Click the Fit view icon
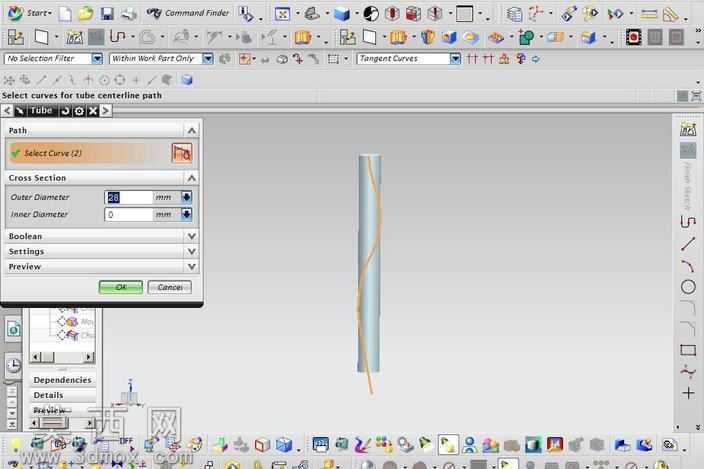 [x=282, y=14]
